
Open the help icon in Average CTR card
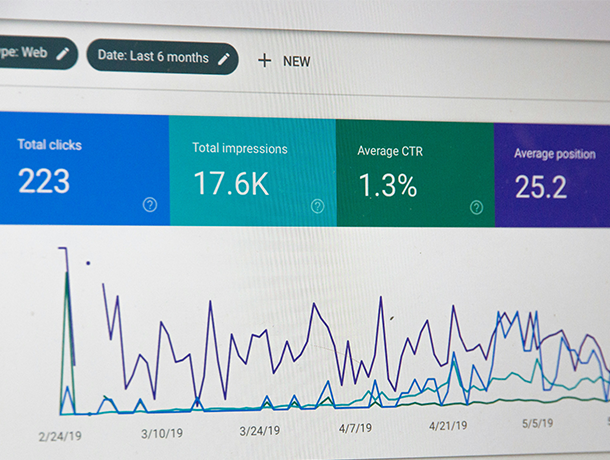coord(477,207)
